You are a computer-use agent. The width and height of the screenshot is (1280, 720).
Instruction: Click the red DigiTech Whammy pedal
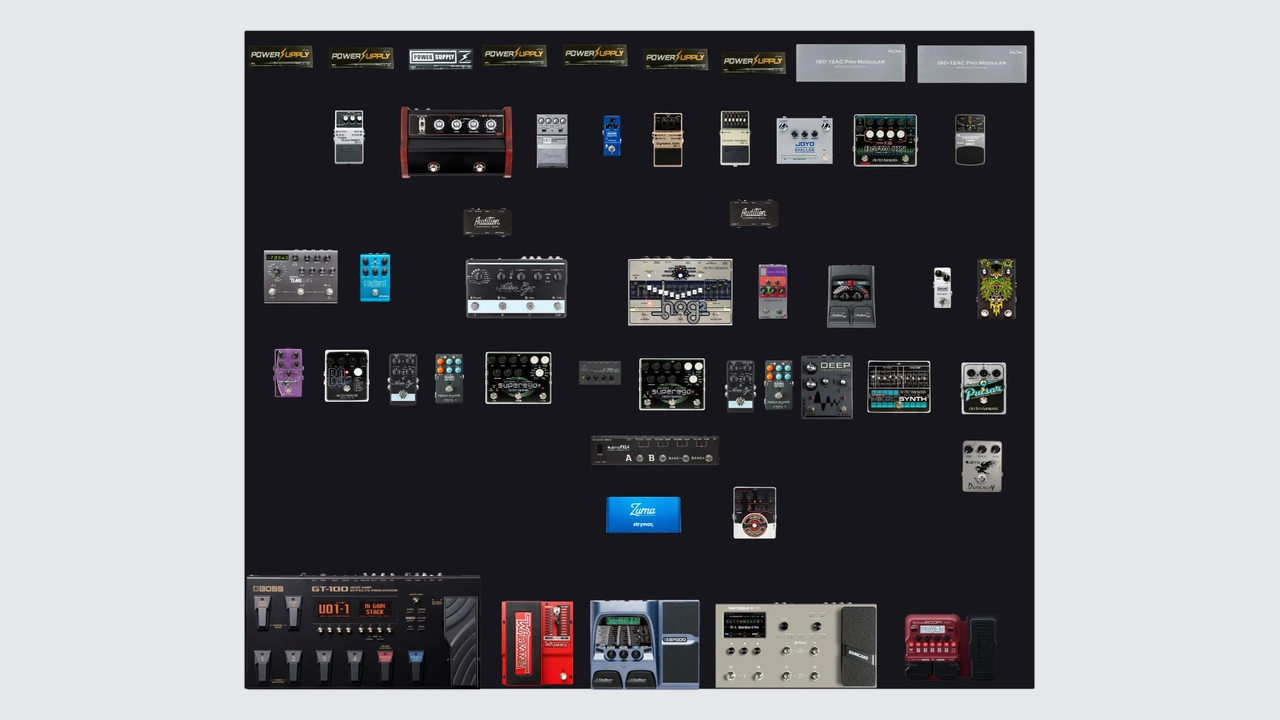[537, 643]
